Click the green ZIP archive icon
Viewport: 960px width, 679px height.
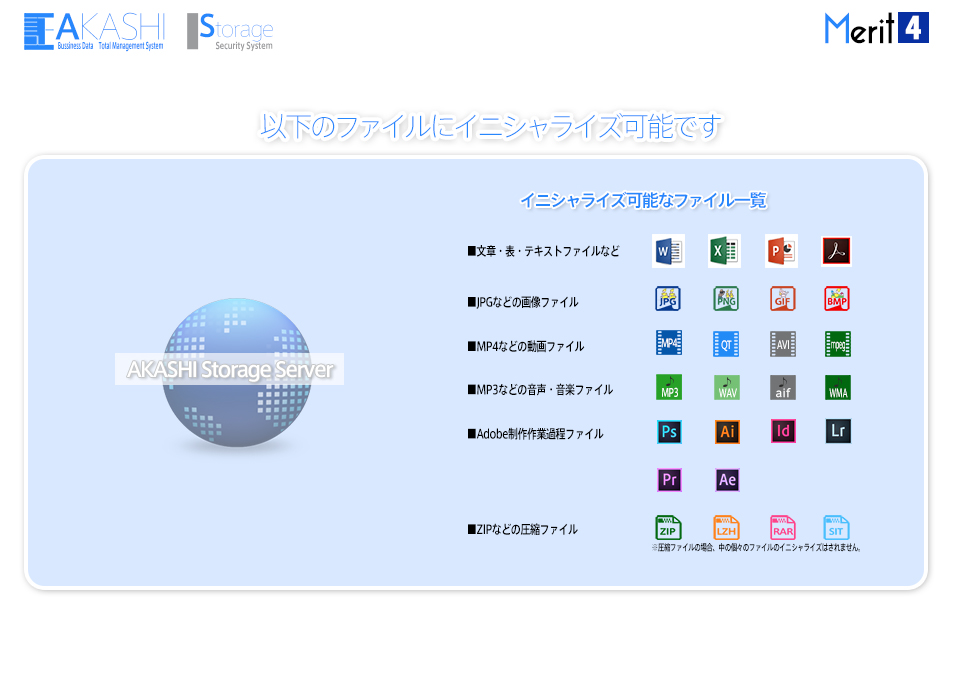click(668, 528)
